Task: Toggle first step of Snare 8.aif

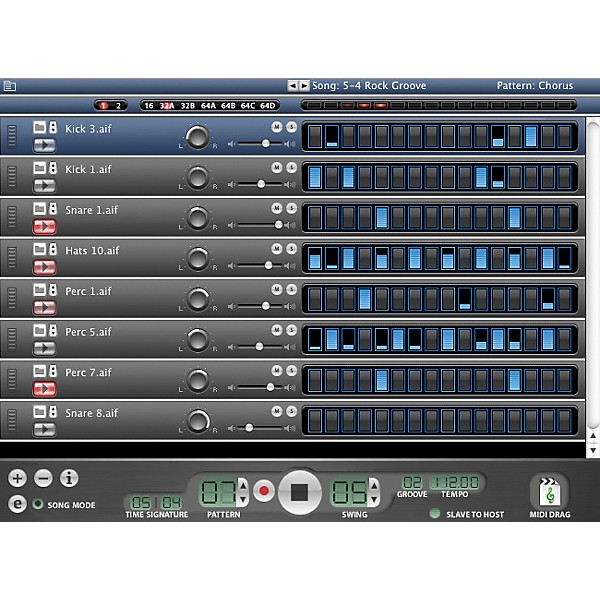Action: pos(315,421)
